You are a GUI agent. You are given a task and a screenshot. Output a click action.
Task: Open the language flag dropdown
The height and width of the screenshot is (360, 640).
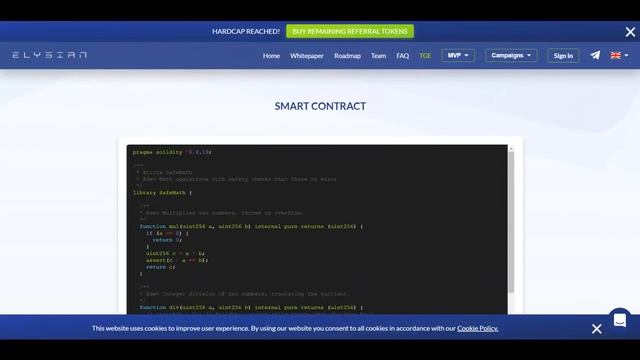coord(619,56)
